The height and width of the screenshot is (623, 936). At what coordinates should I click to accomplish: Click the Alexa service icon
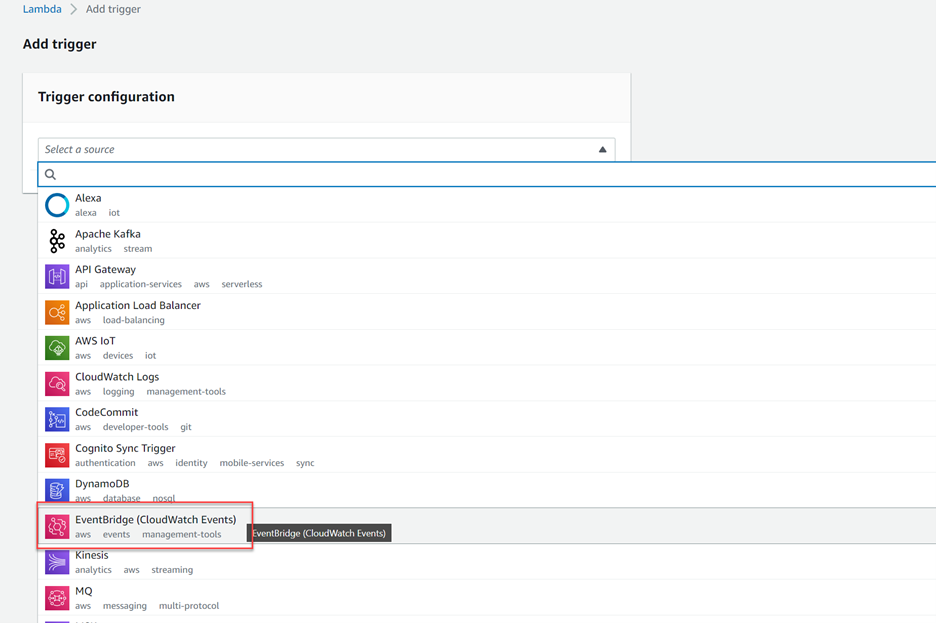click(57, 204)
